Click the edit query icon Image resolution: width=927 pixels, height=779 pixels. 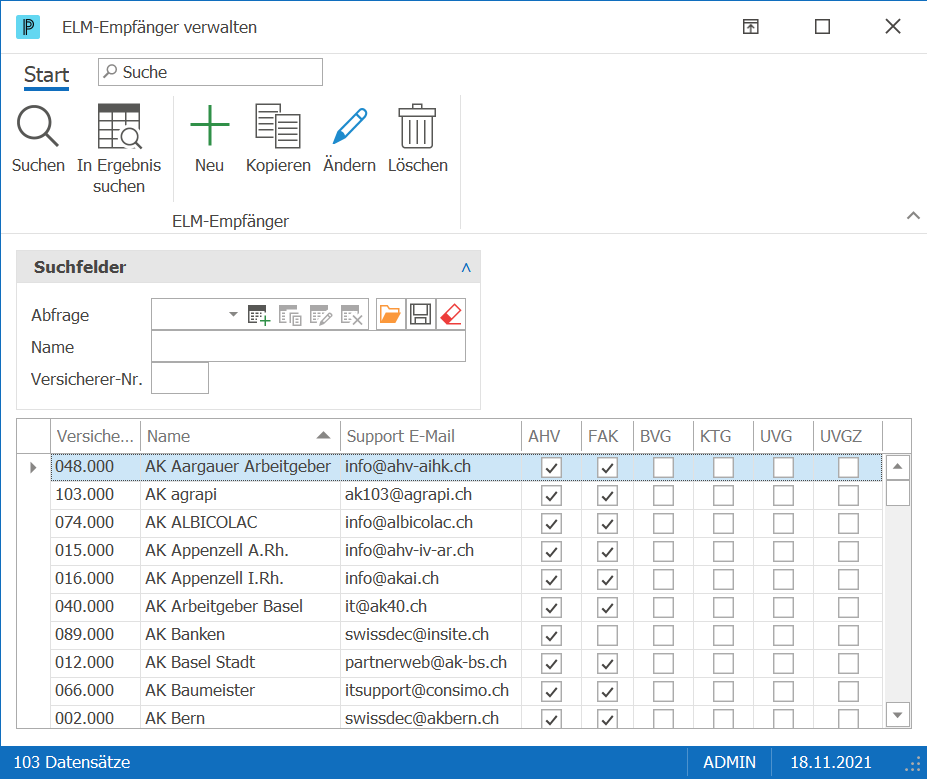click(321, 315)
